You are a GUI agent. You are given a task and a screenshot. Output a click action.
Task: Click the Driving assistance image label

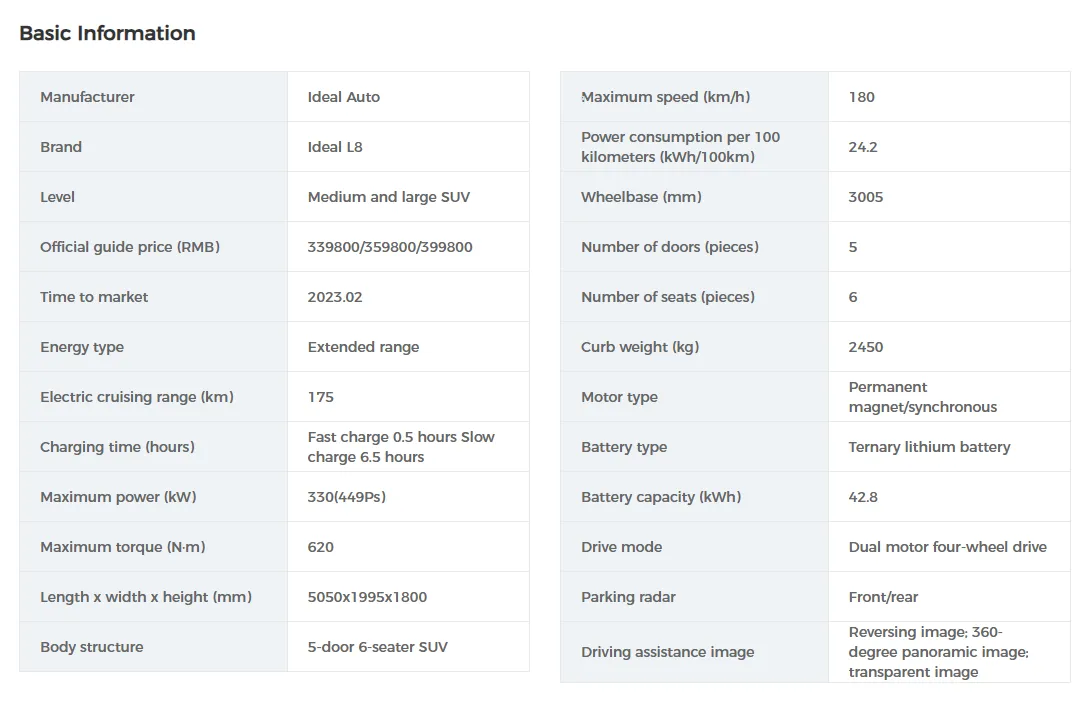click(x=667, y=652)
